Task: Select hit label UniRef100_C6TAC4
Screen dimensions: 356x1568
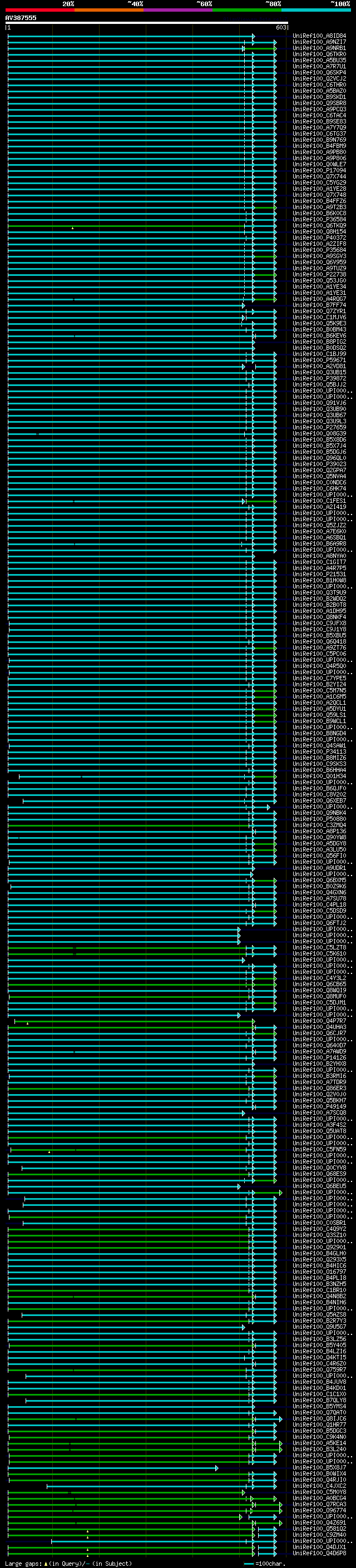Action: click(319, 115)
